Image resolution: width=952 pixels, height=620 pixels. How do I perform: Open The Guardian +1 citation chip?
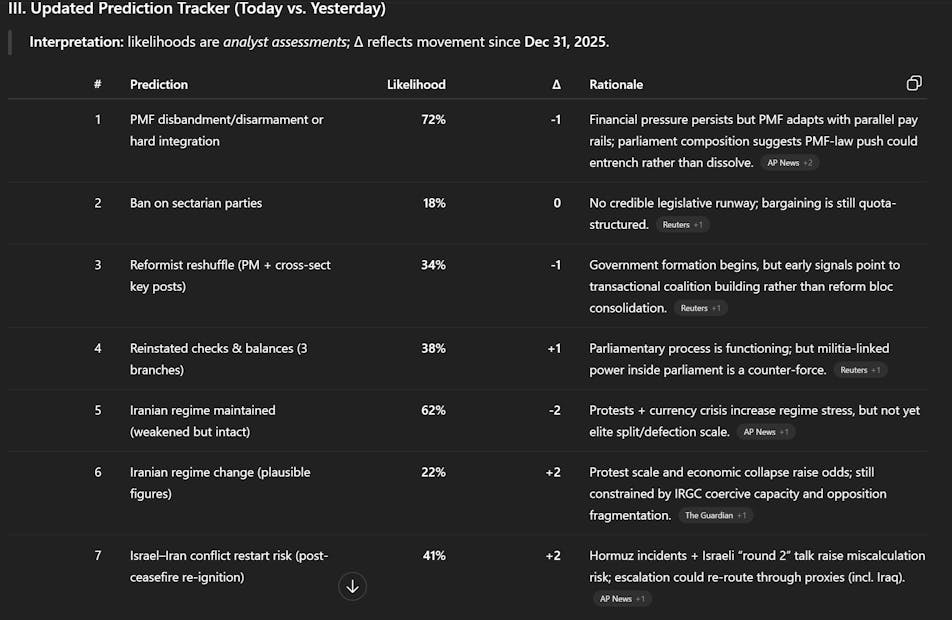715,516
